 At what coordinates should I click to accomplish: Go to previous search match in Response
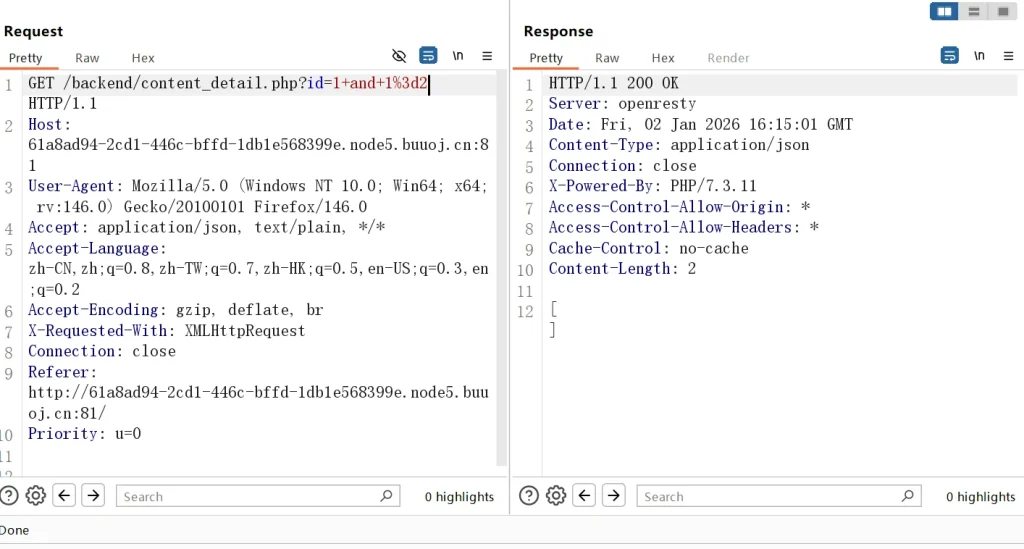tap(585, 495)
